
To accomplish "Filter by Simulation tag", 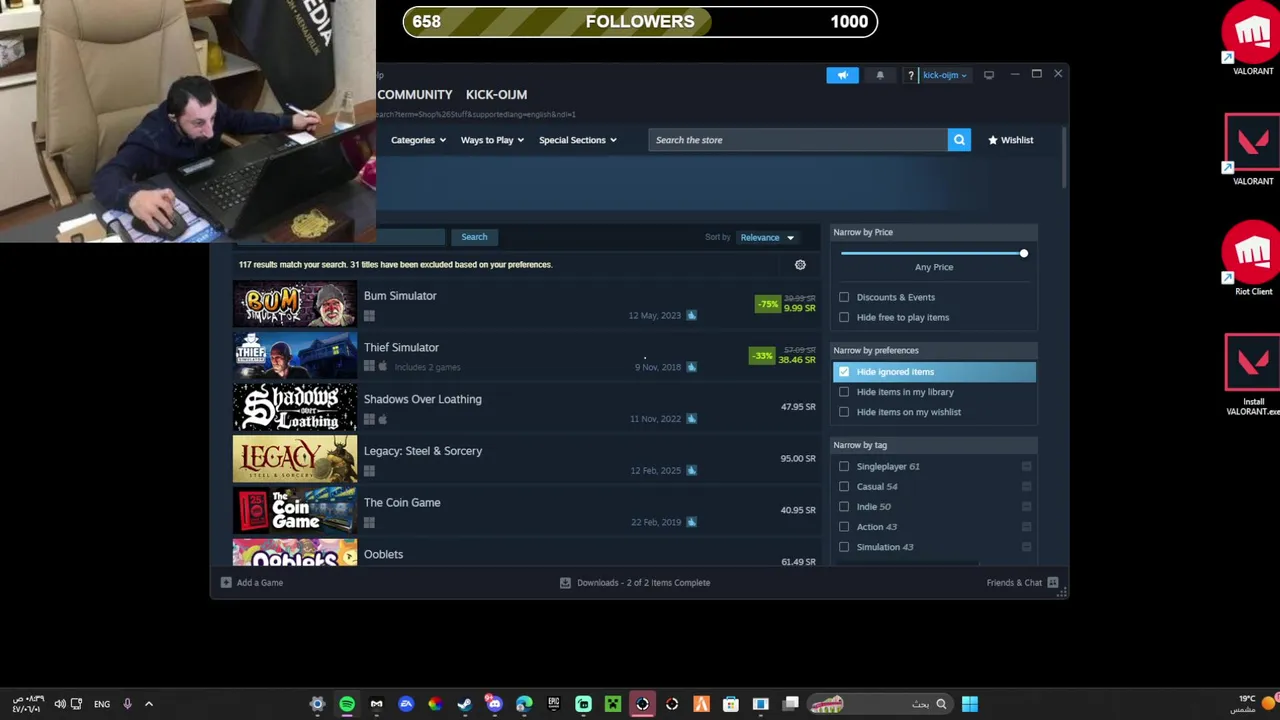I will point(844,547).
